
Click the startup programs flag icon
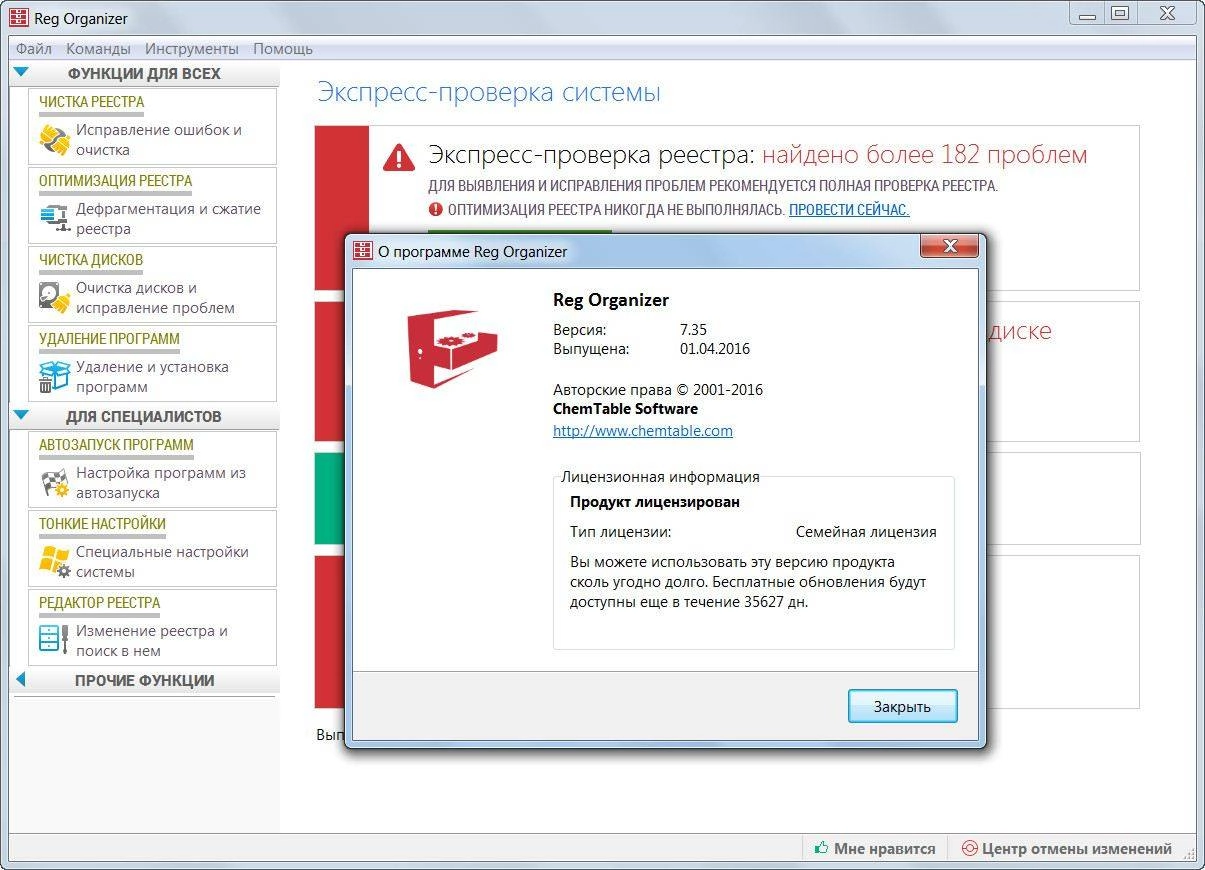54,482
